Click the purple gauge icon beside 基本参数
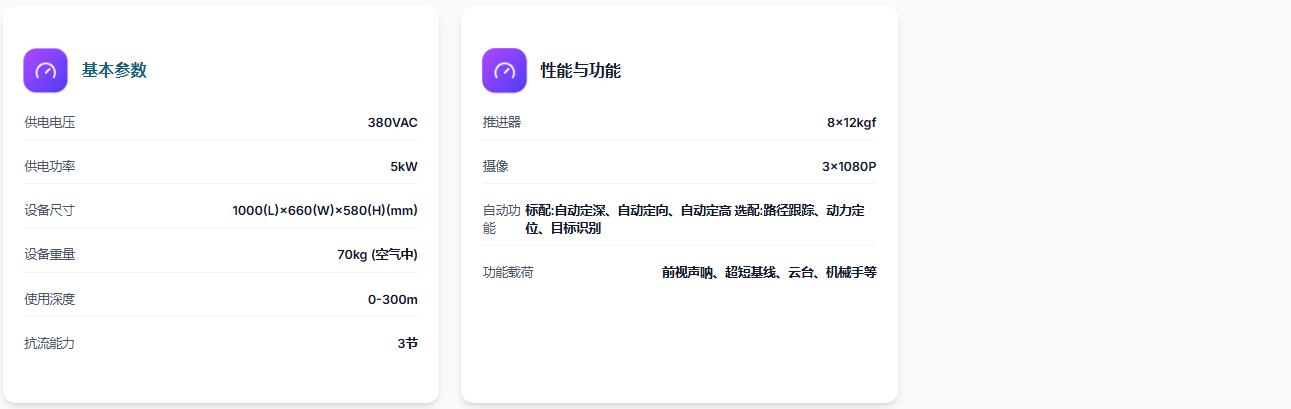This screenshot has width=1291, height=409. pos(45,70)
